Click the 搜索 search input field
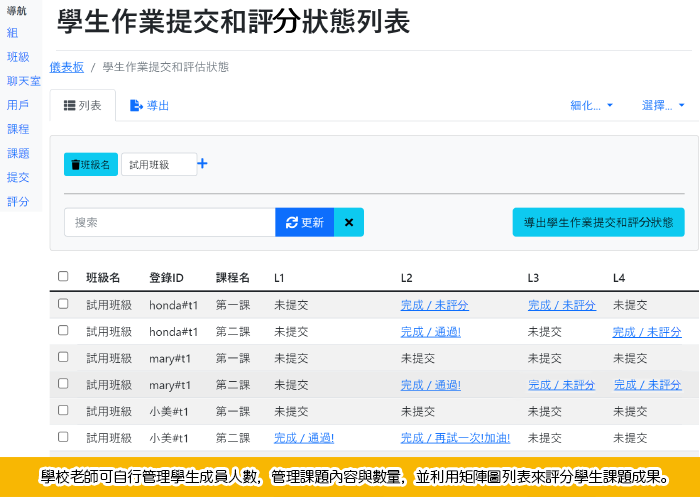700x497 pixels. [170, 222]
